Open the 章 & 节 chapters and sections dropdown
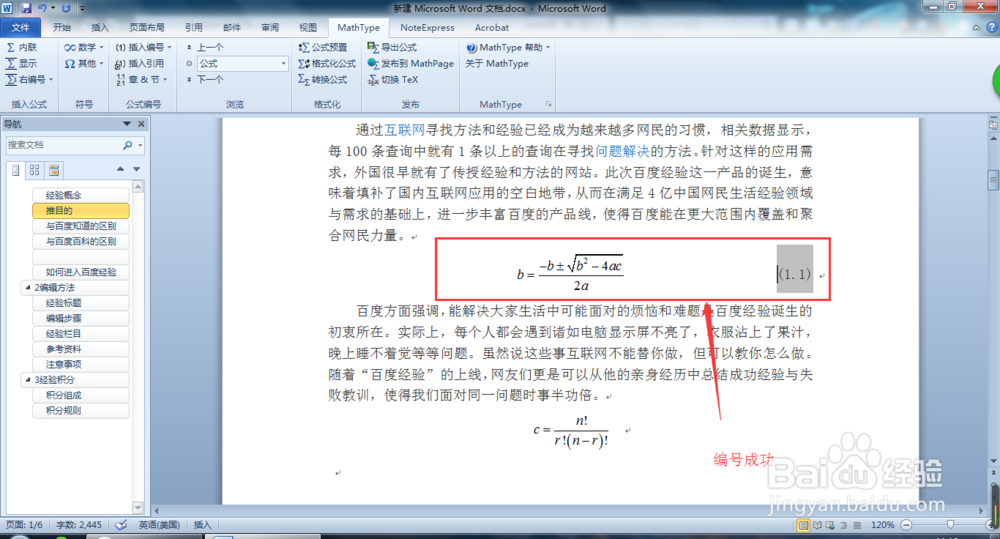The image size is (1000, 539). pyautogui.click(x=142, y=79)
